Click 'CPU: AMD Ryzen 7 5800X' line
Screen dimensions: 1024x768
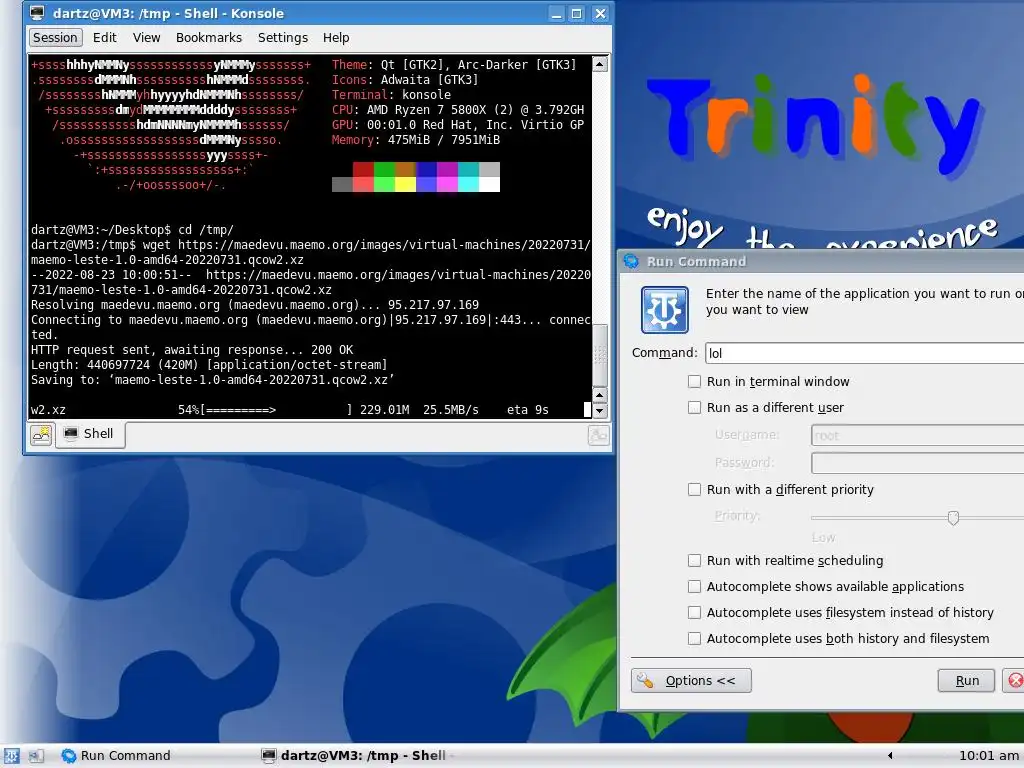[458, 110]
